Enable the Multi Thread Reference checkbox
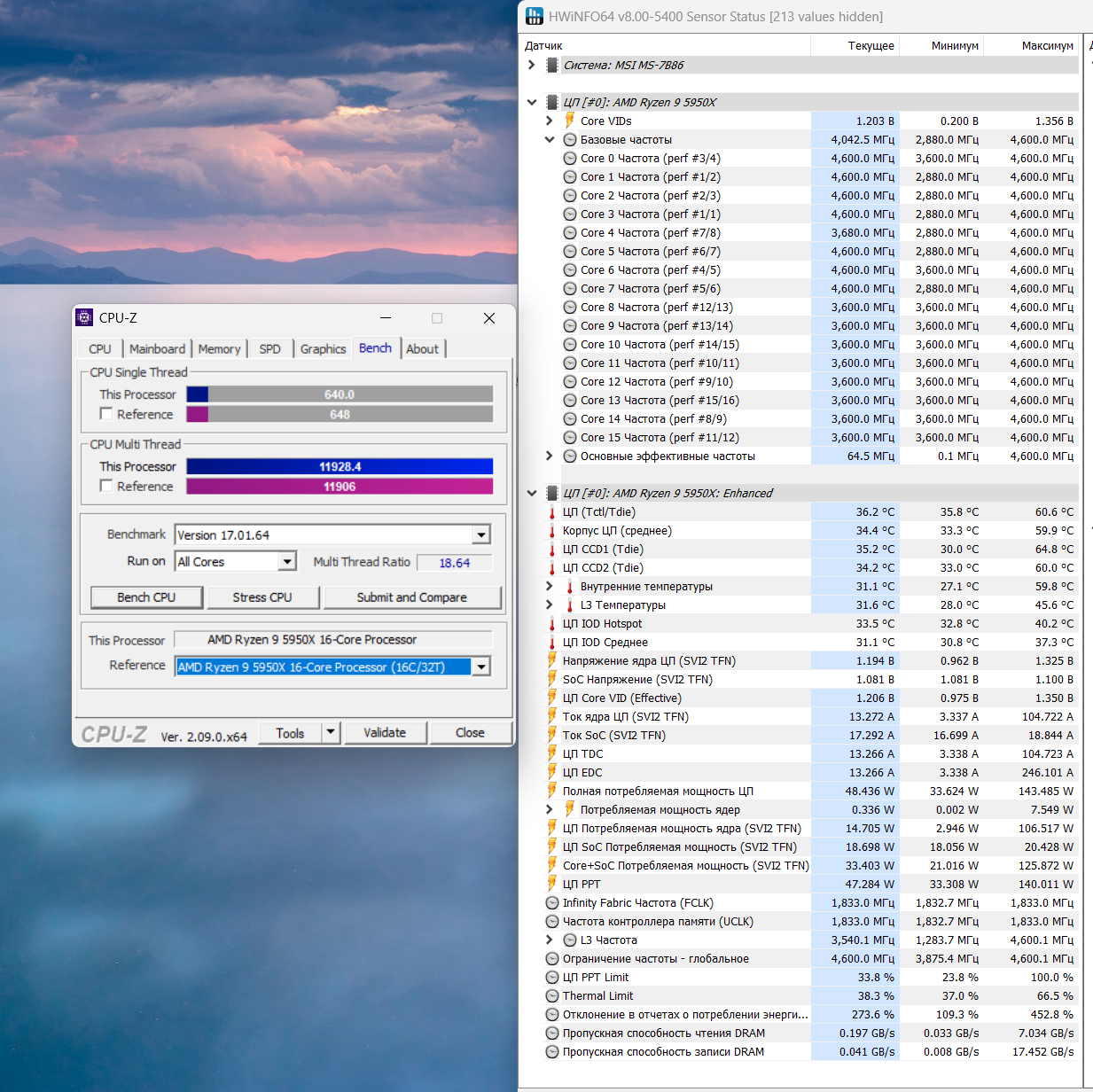Screen dimensions: 1093x1092 point(106,486)
